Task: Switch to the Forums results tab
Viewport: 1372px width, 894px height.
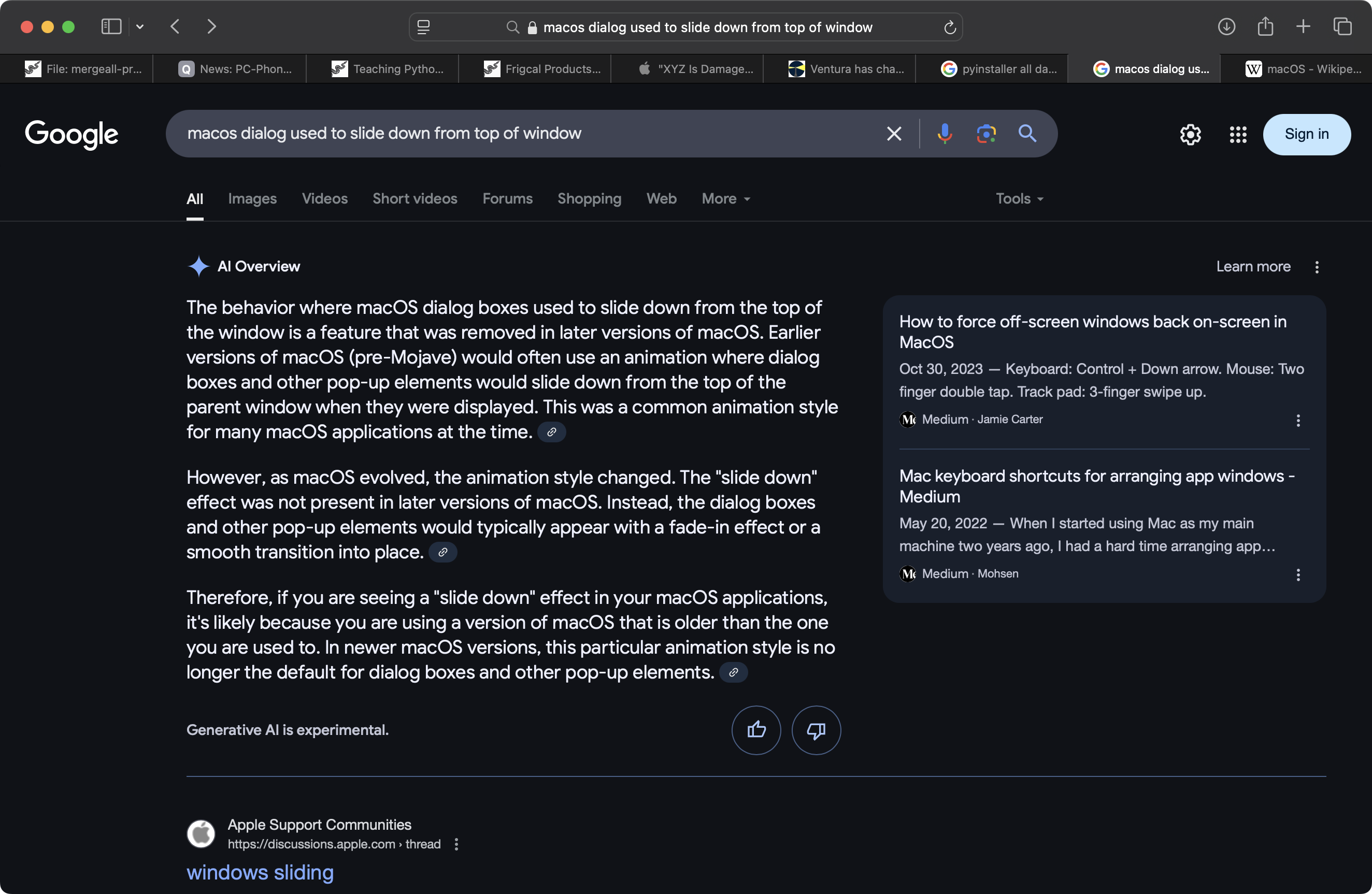Action: (x=507, y=199)
